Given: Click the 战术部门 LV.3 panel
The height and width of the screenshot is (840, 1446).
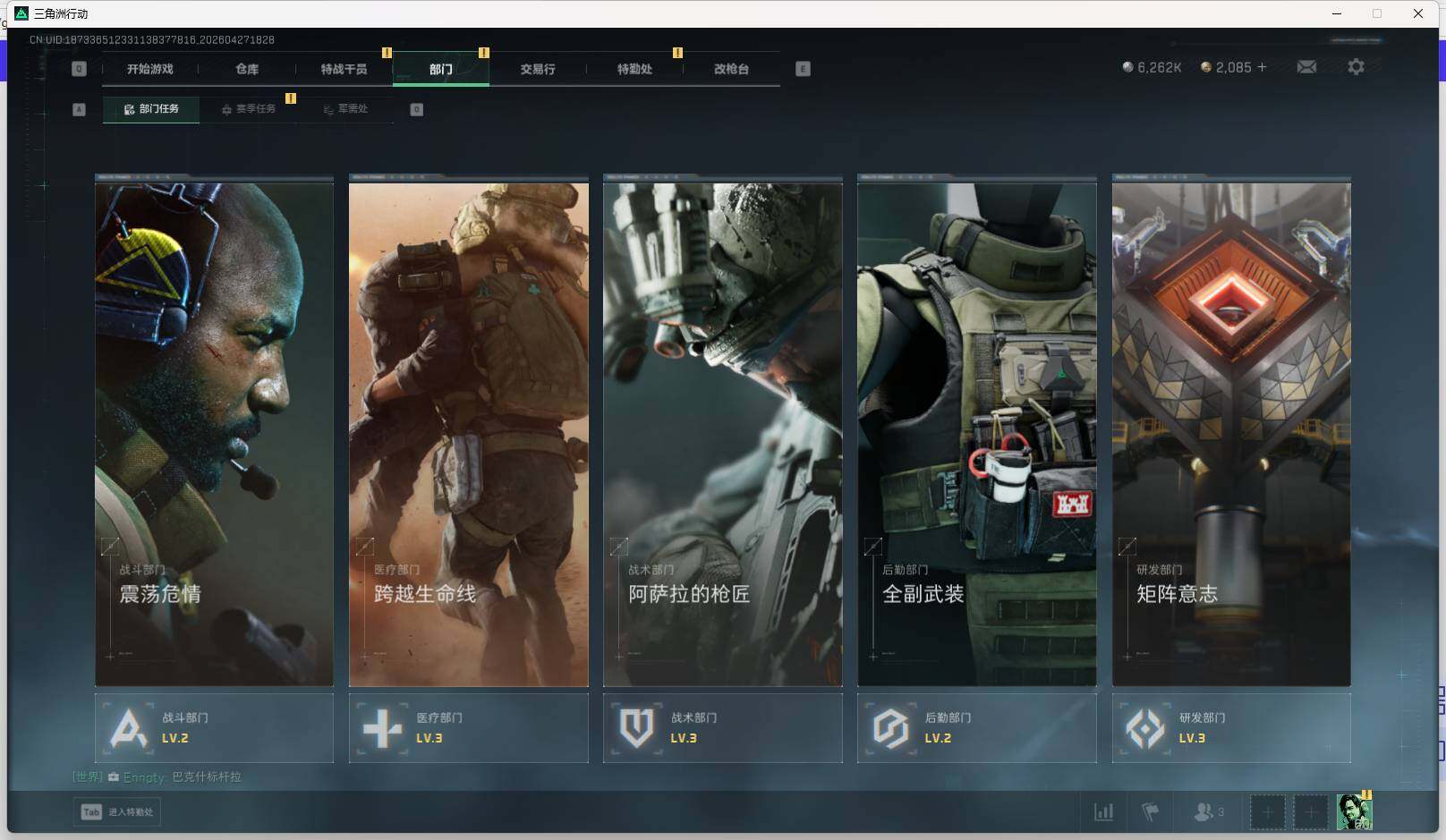Looking at the screenshot, I should 723,728.
